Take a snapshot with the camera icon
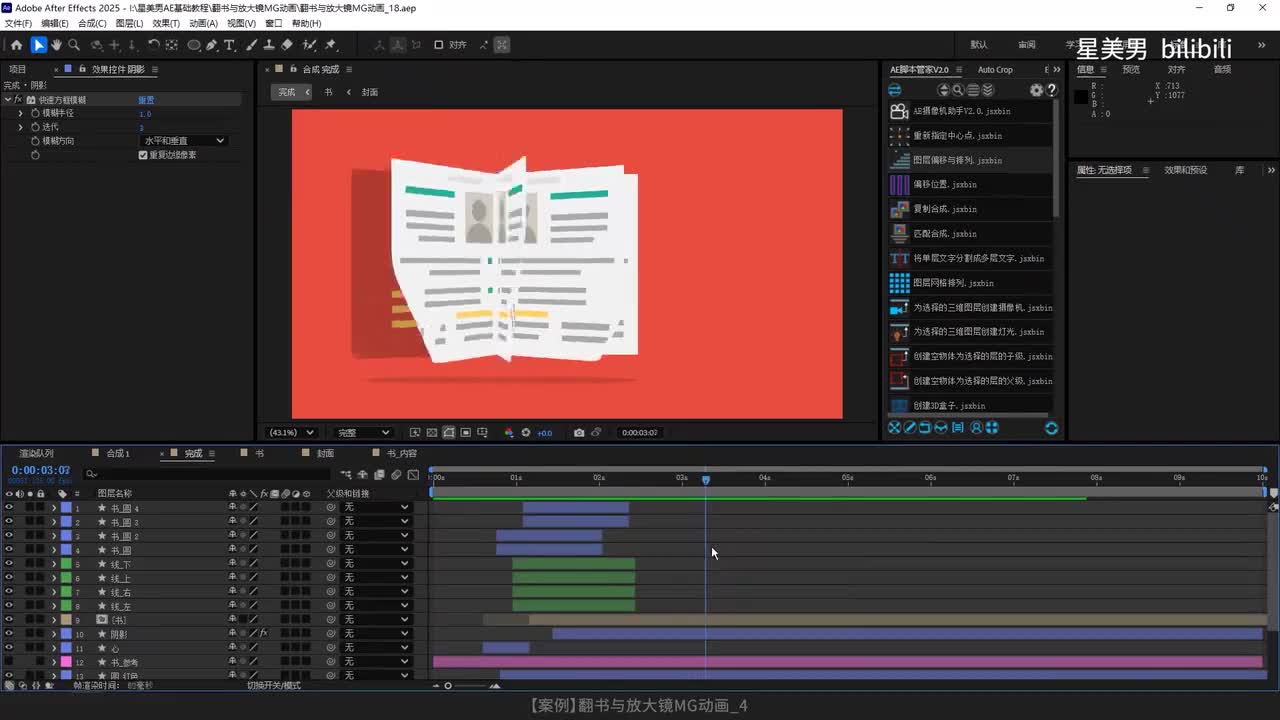1280x720 pixels. (x=579, y=433)
